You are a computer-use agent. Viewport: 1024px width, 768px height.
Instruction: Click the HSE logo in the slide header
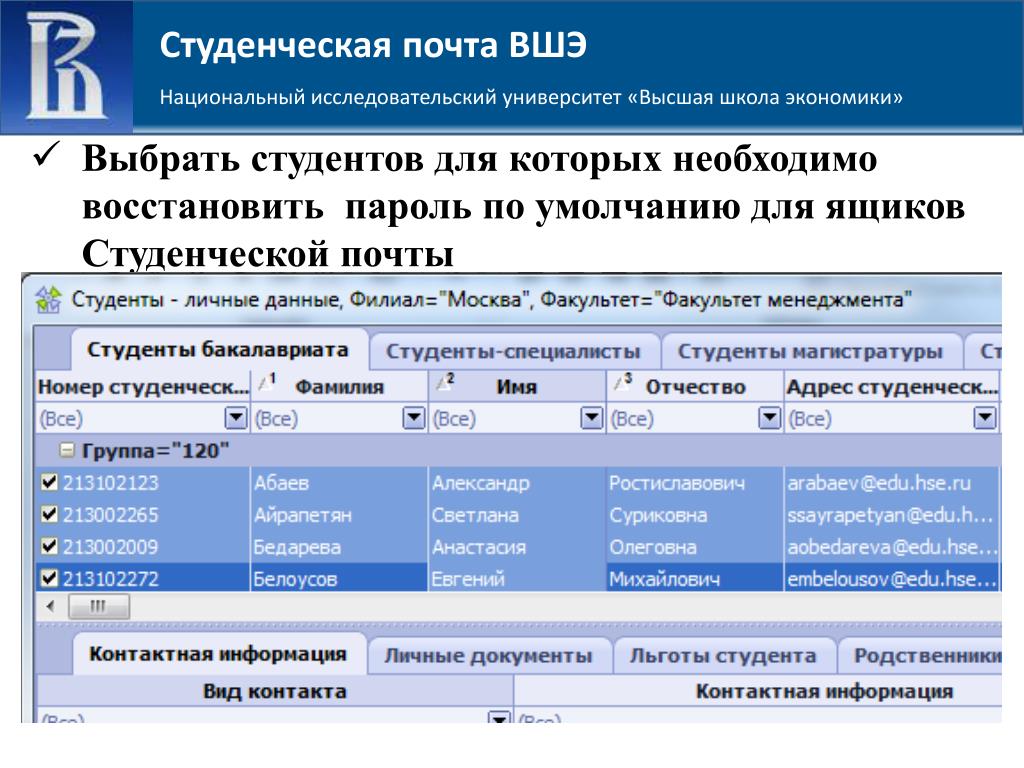click(66, 67)
